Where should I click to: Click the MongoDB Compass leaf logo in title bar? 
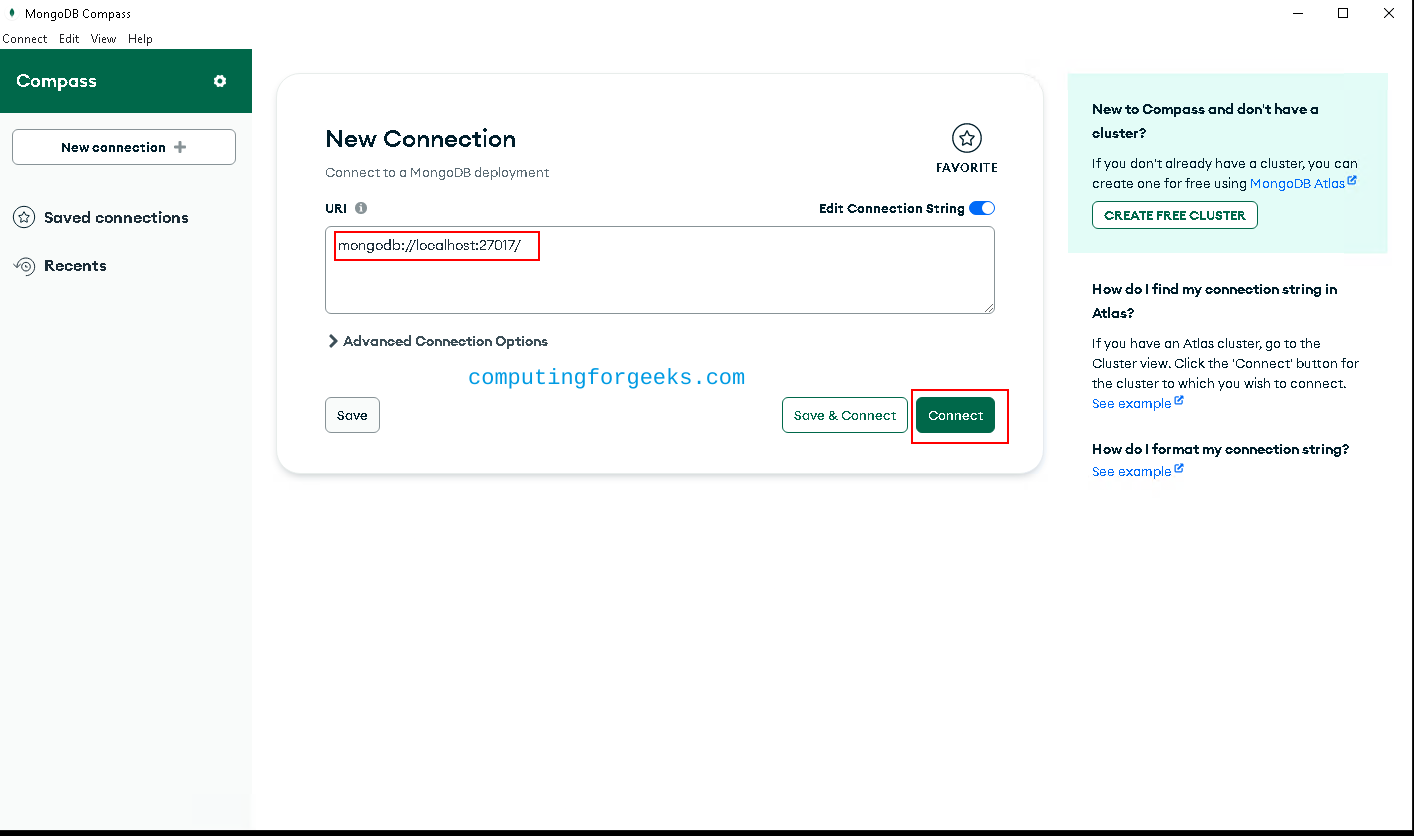[12, 13]
